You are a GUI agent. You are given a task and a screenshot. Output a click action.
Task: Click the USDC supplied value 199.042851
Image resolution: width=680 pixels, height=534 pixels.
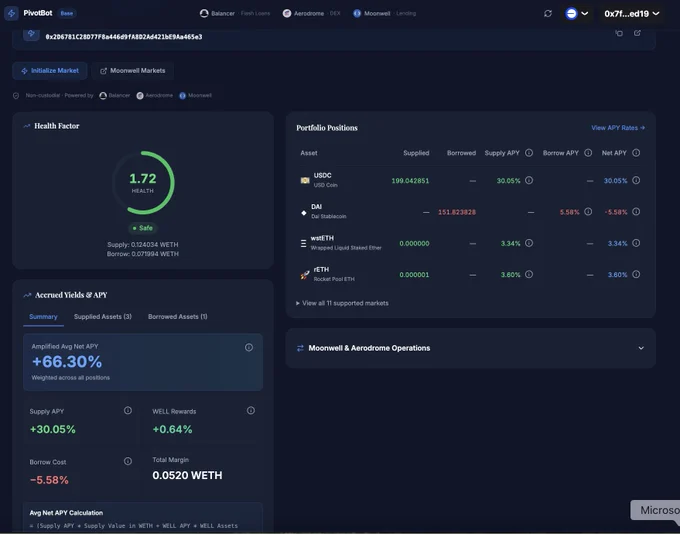point(410,181)
